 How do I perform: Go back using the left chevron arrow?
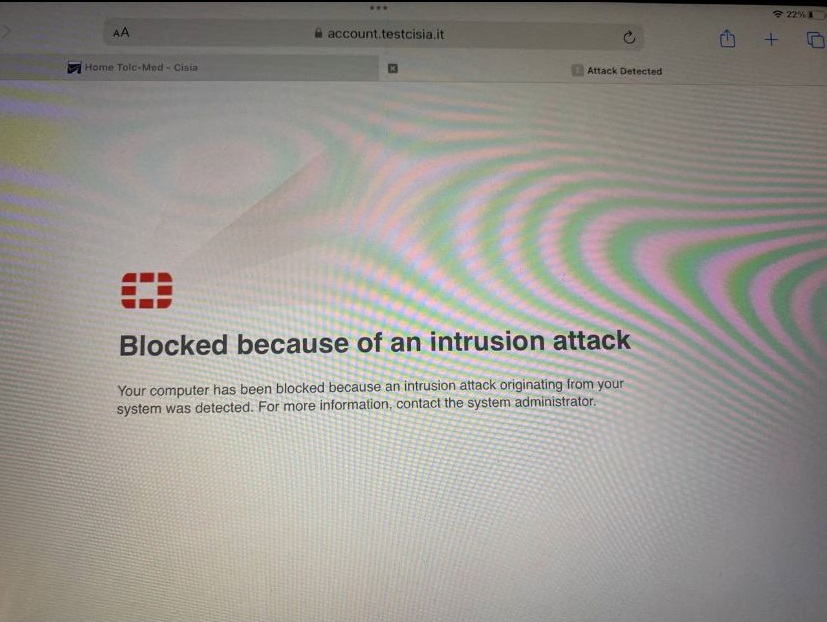pos(5,32)
